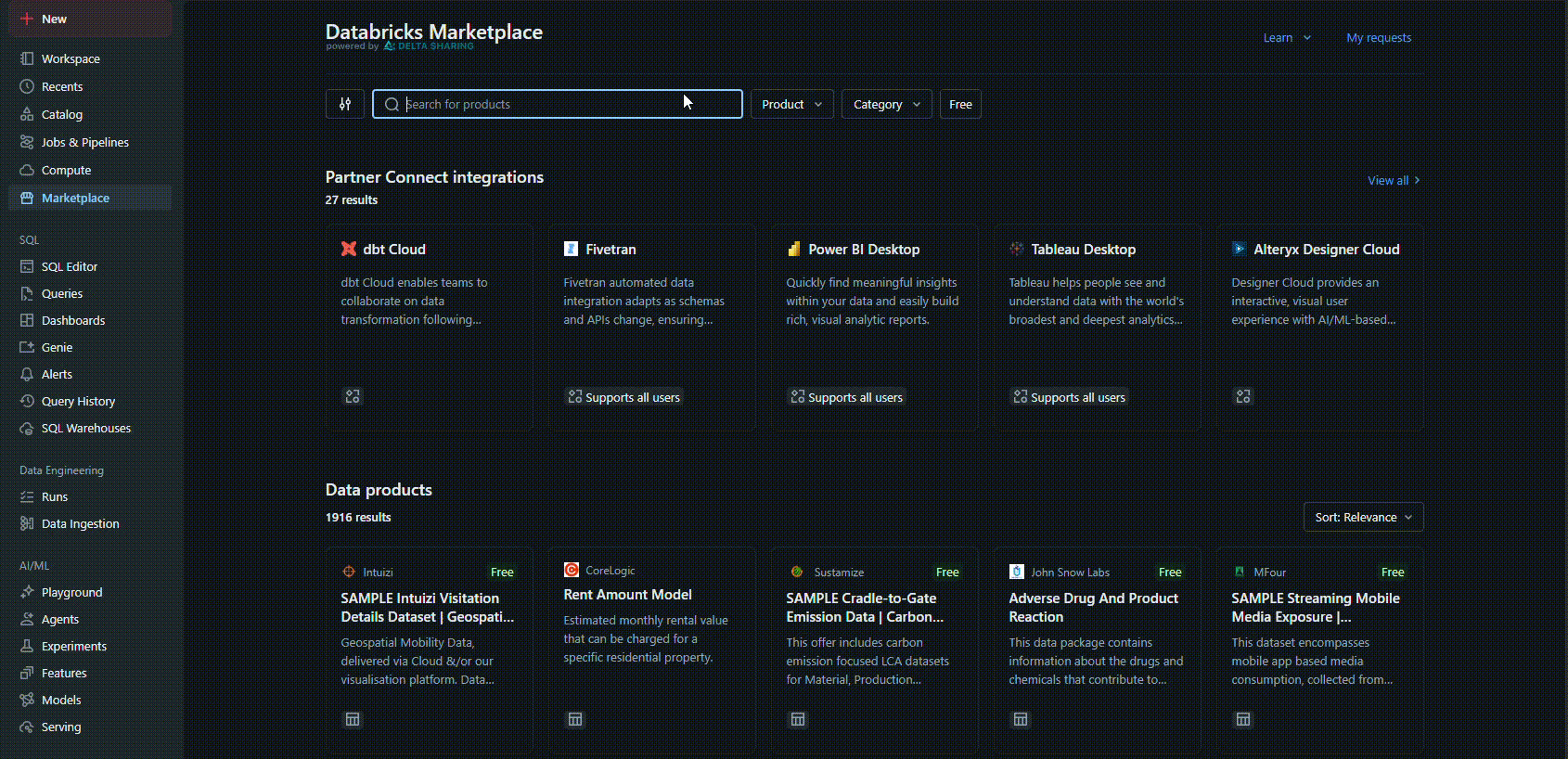This screenshot has width=1568, height=759.
Task: Click the table icon on Rent Amount Model card
Action: 575,719
